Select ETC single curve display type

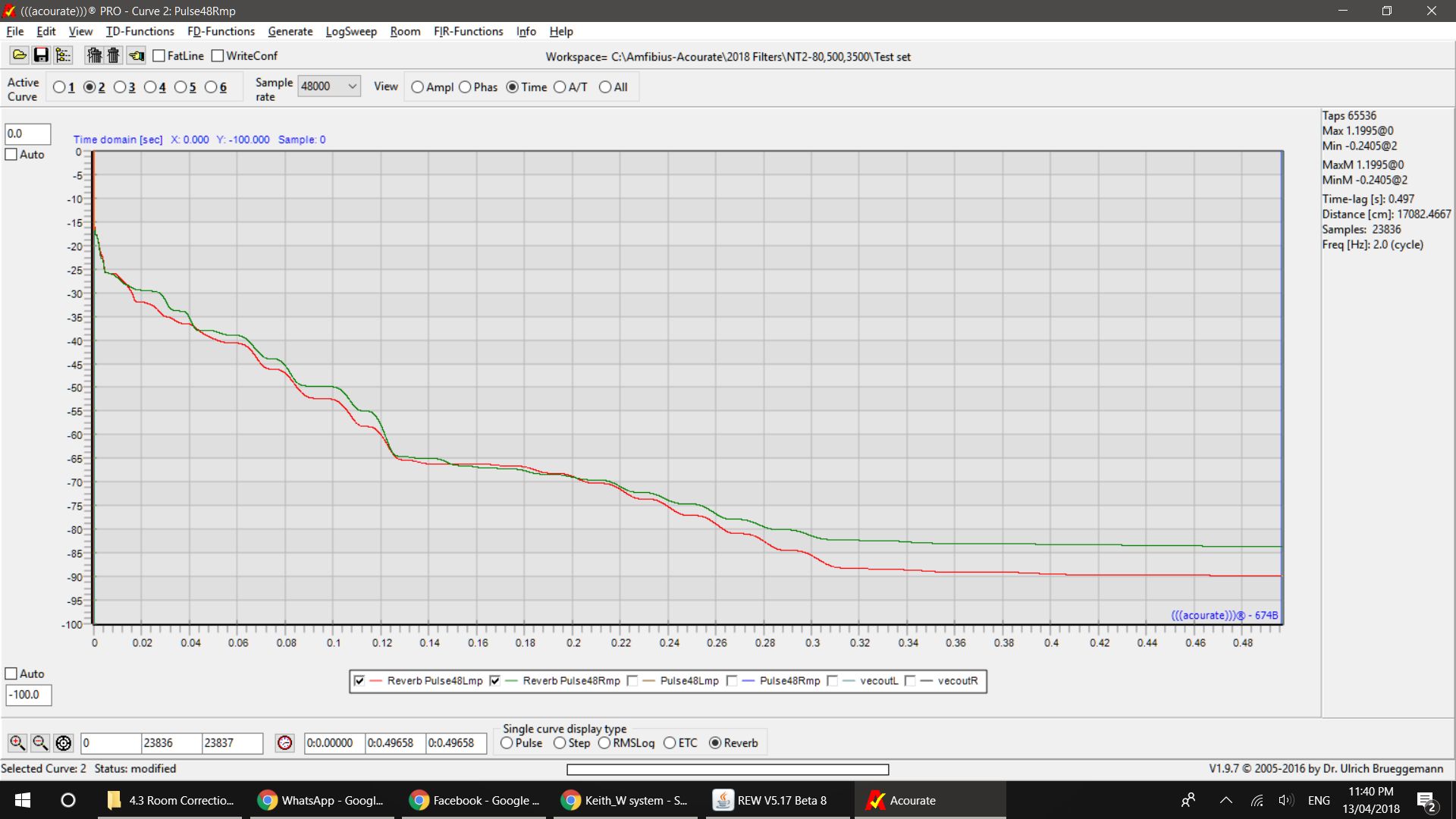click(x=670, y=743)
